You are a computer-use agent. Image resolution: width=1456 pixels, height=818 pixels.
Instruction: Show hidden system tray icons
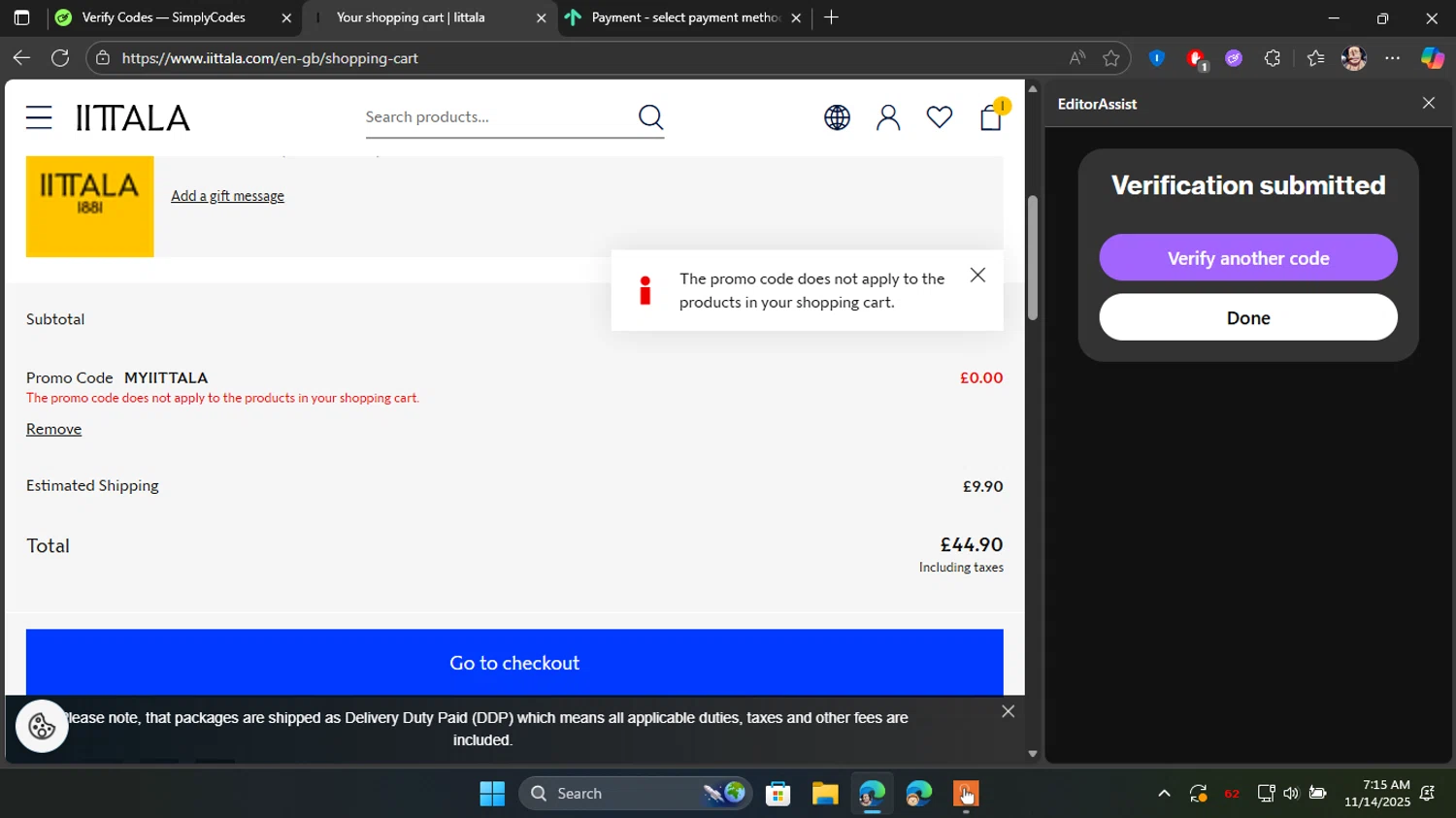[x=1164, y=794]
